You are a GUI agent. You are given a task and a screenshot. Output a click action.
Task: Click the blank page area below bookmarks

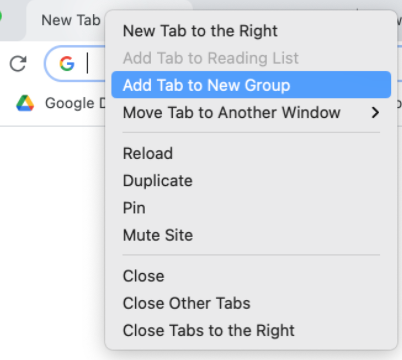click(x=52, y=233)
